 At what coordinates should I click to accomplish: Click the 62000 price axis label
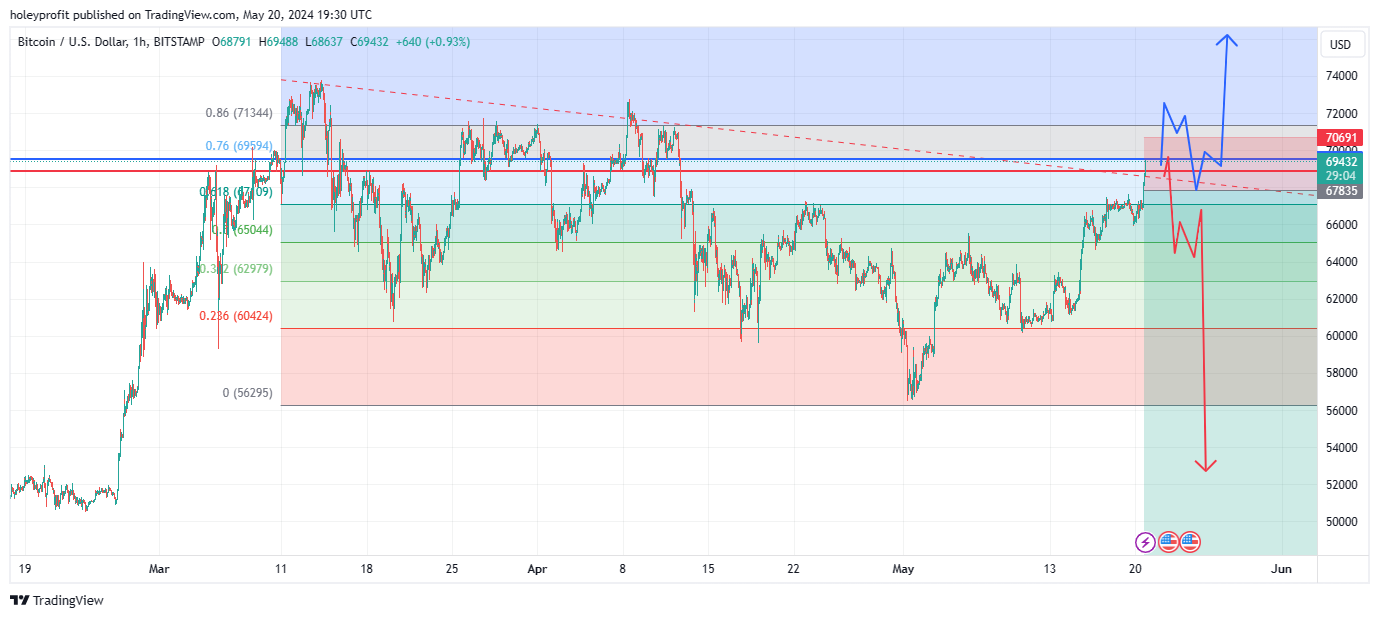coord(1341,299)
